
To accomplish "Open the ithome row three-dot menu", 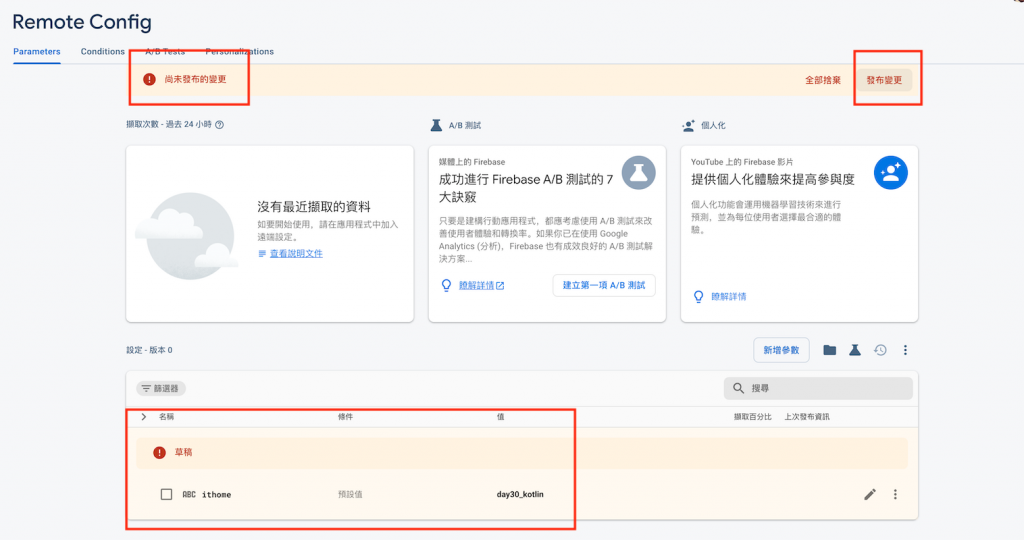I will (x=895, y=494).
